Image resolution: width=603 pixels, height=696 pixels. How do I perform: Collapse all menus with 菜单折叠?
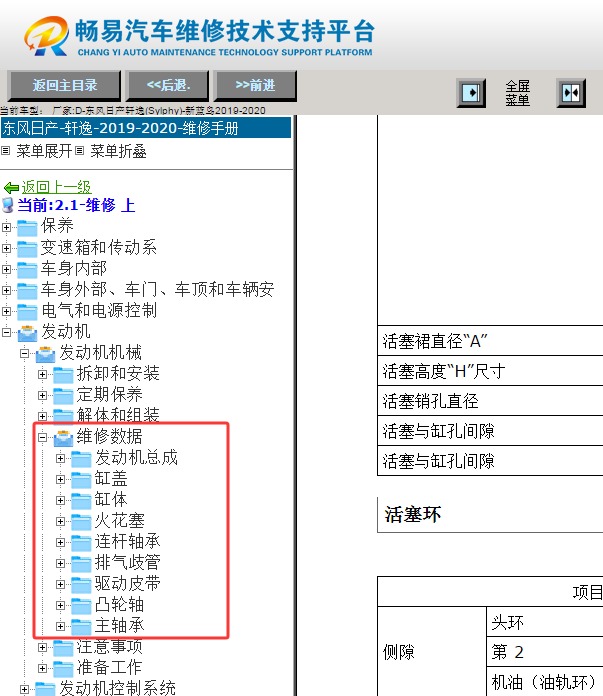[118, 151]
